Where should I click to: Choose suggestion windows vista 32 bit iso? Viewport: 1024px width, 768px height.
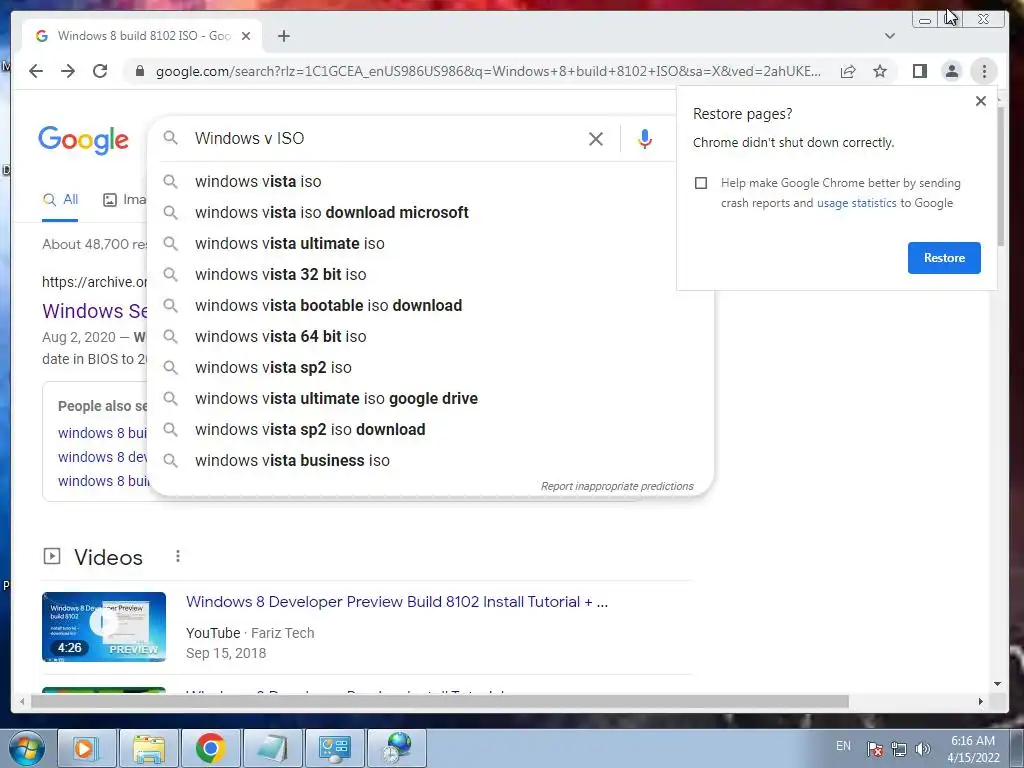click(431, 274)
